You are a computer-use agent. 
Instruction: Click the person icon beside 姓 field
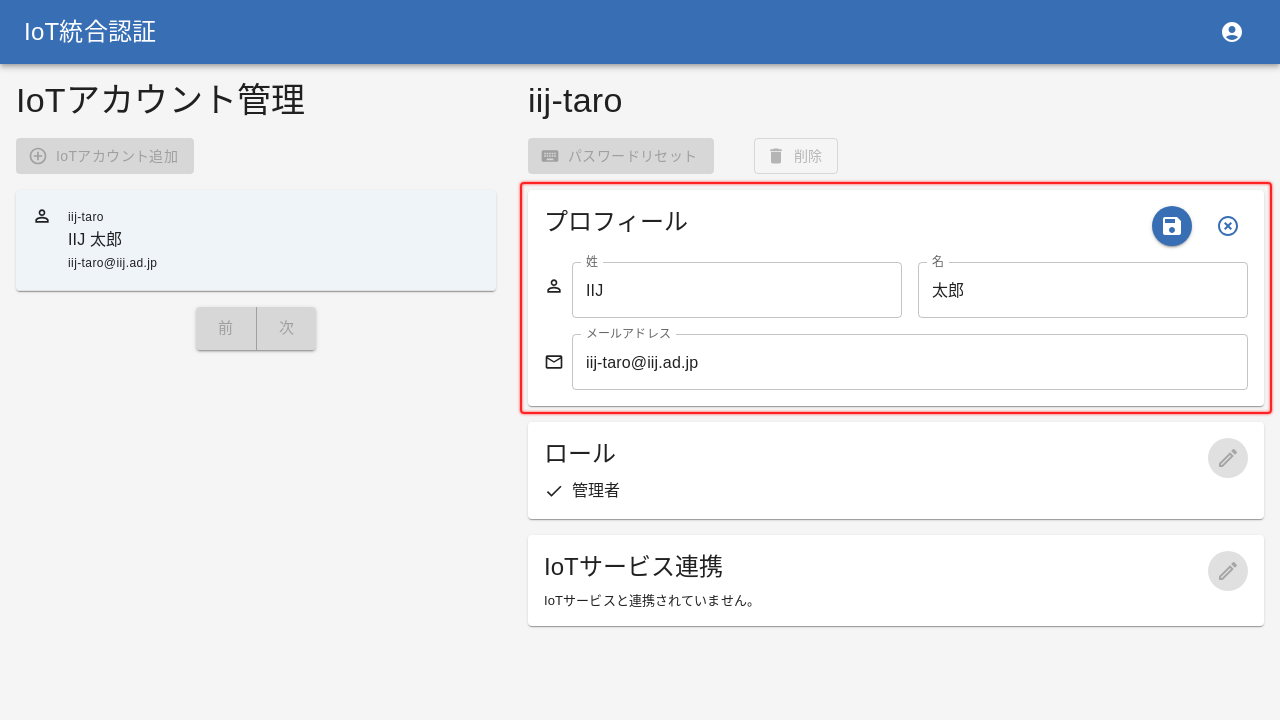[x=554, y=286]
